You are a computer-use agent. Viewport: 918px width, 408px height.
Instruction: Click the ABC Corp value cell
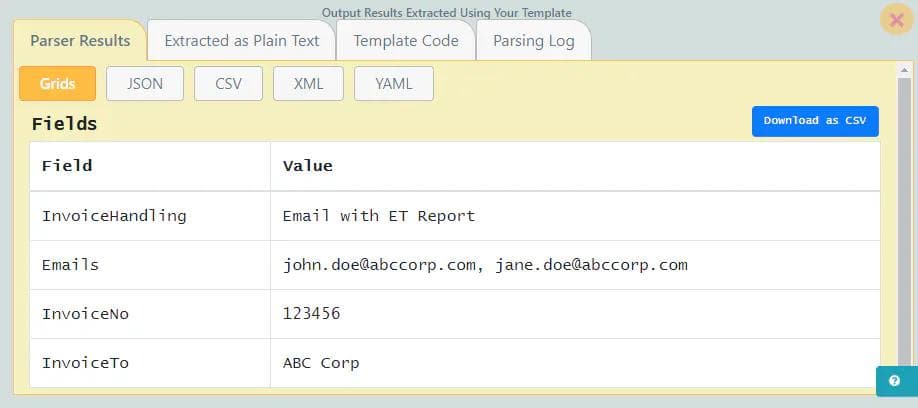(321, 363)
